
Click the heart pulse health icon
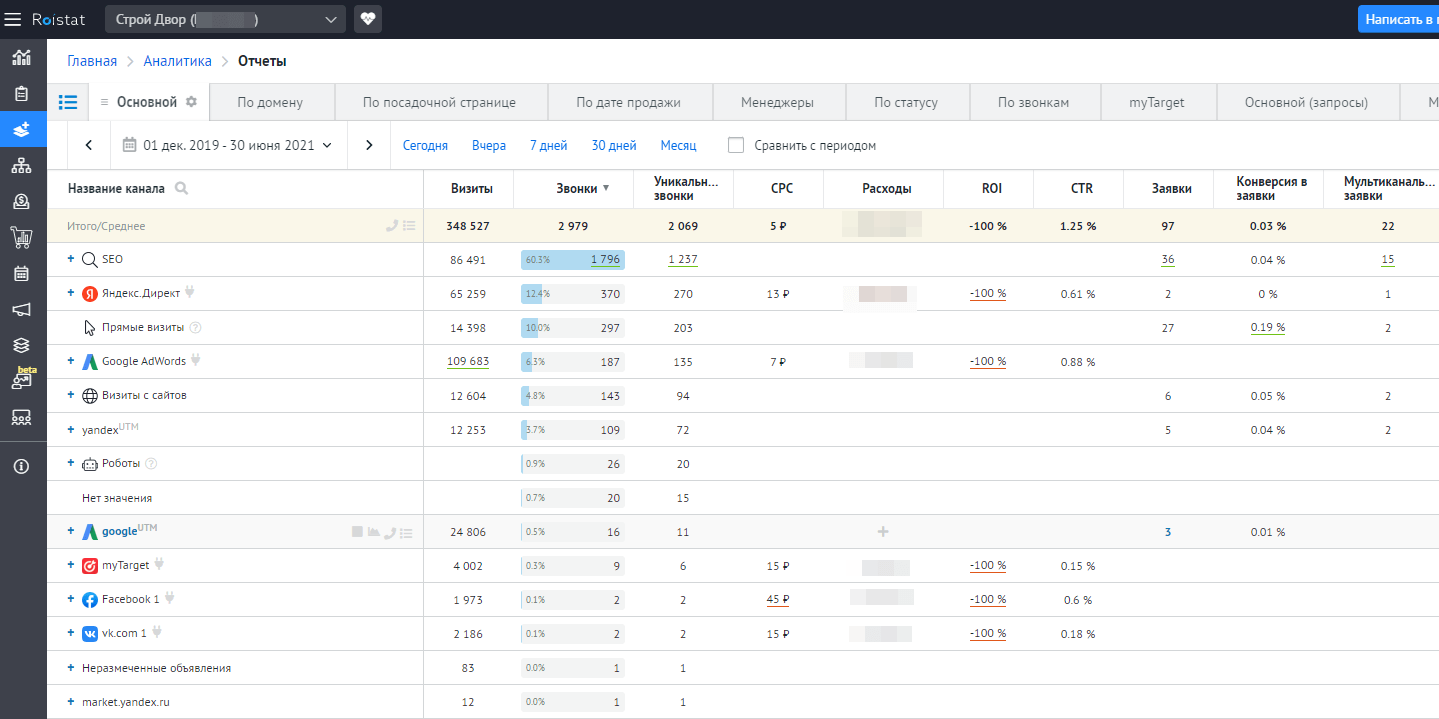[x=368, y=19]
